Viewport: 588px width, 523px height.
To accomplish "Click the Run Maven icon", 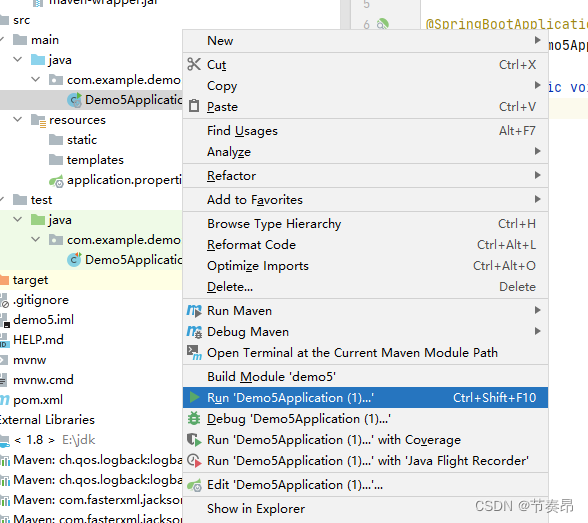I will (194, 310).
